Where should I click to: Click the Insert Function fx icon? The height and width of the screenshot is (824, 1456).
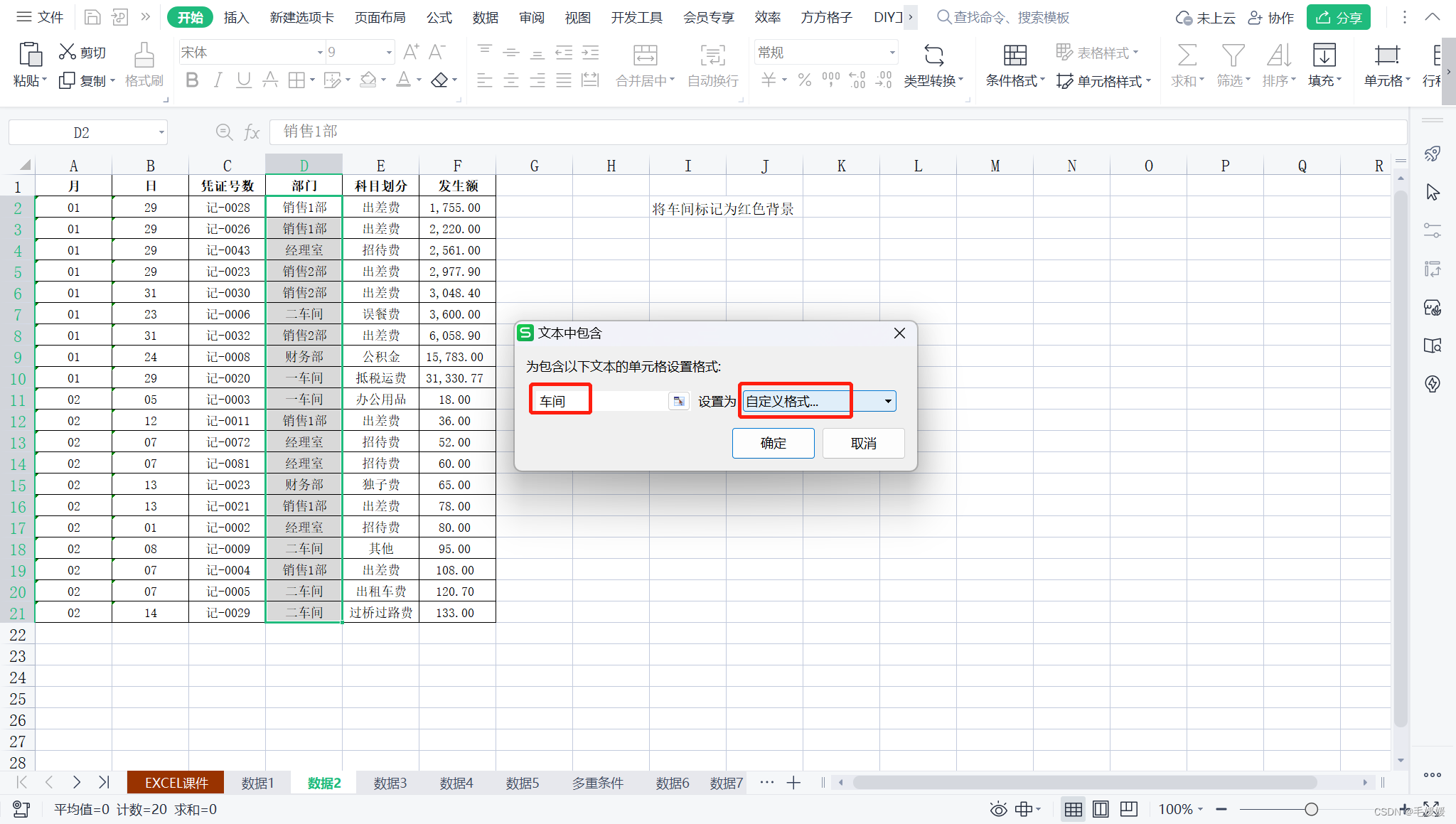point(252,132)
